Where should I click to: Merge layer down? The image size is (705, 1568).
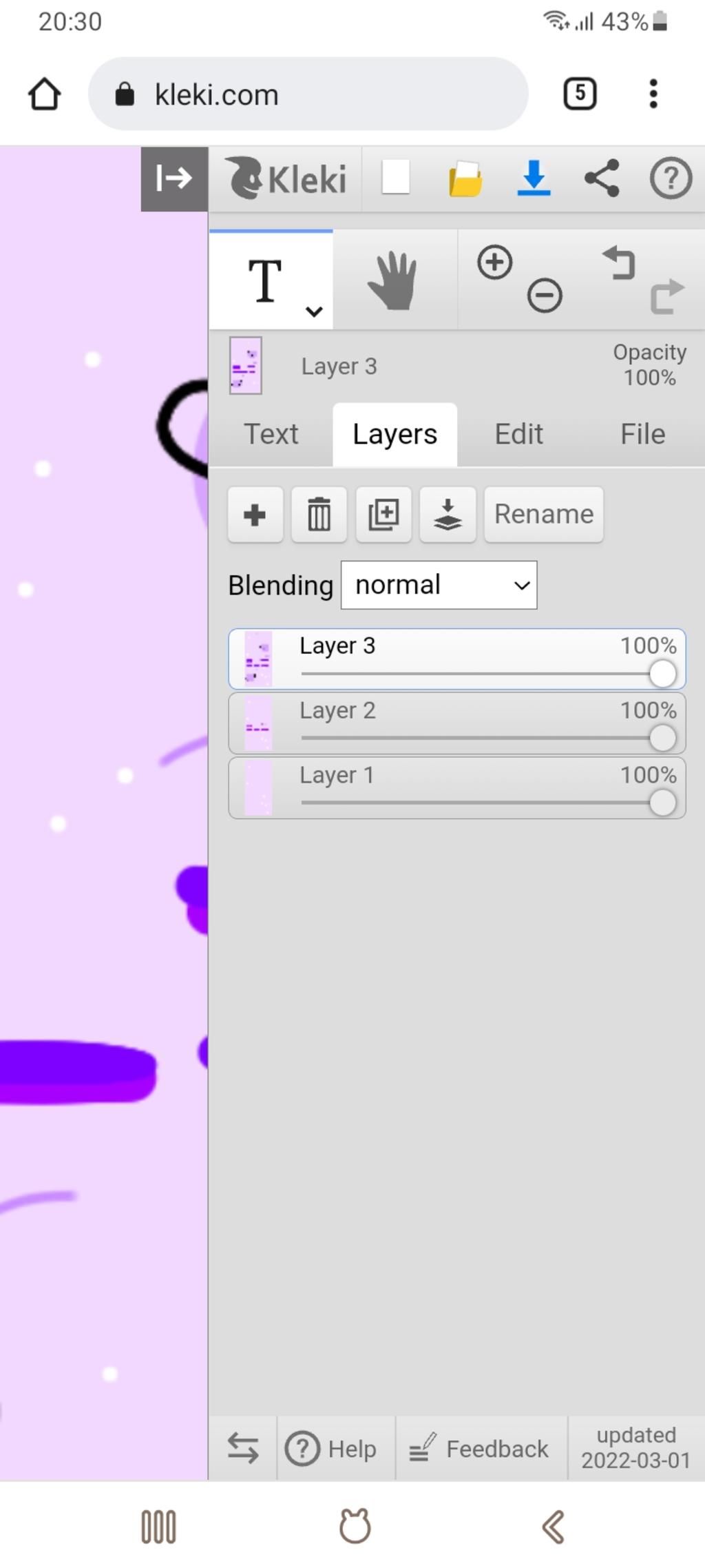pos(448,515)
